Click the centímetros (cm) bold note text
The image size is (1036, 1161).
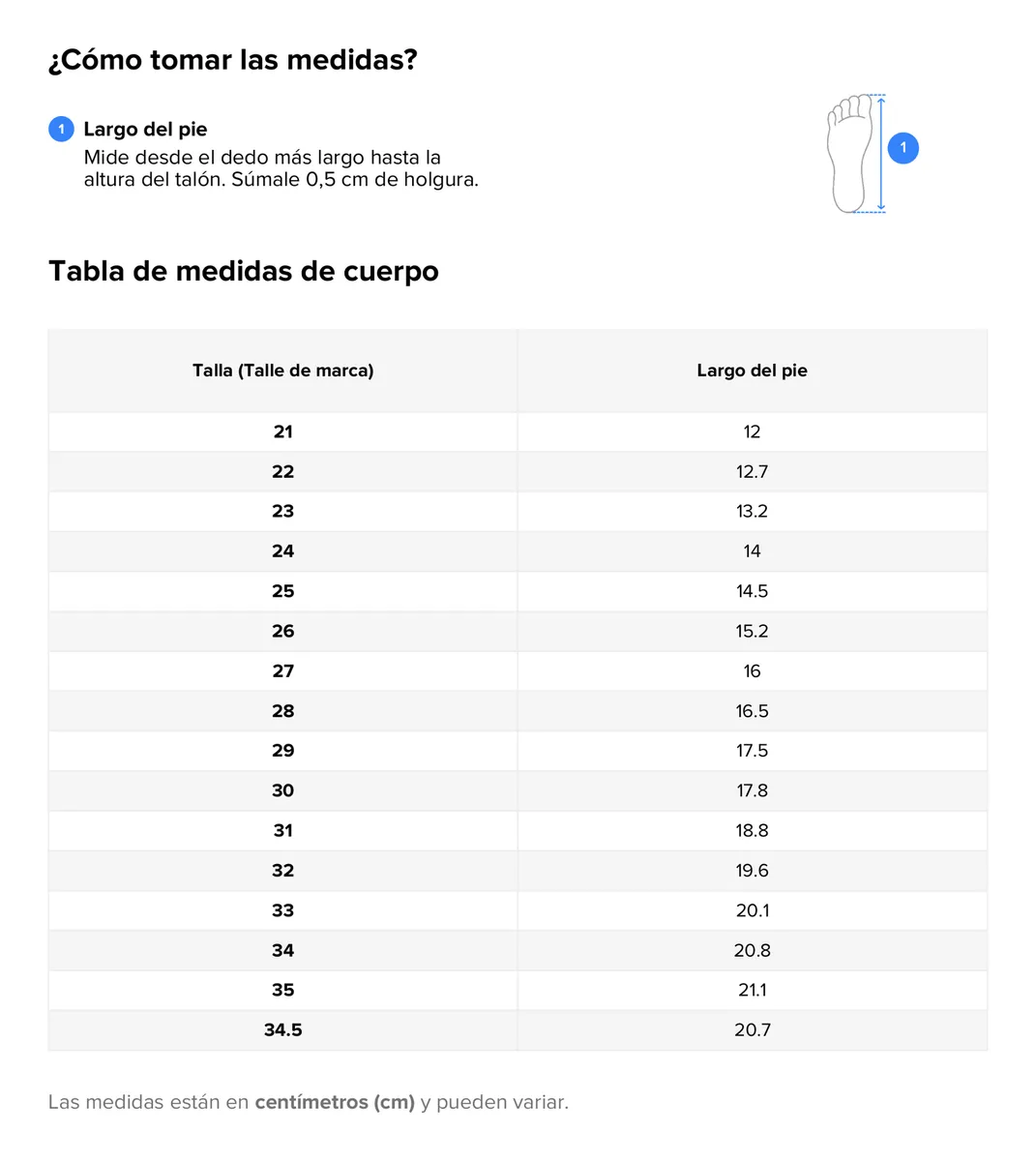[335, 1102]
